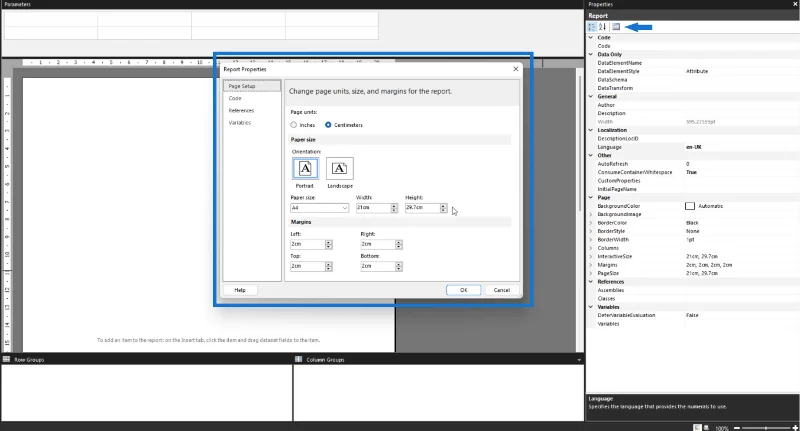The height and width of the screenshot is (431, 800).
Task: Select the Language property row
Action: (693, 147)
